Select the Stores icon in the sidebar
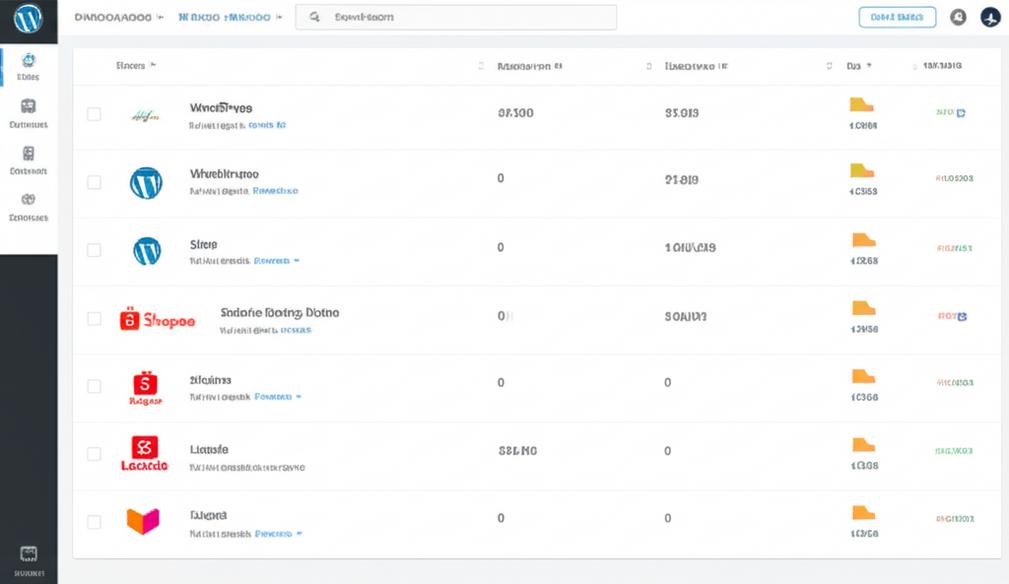This screenshot has height=584, width=1009. 28,65
